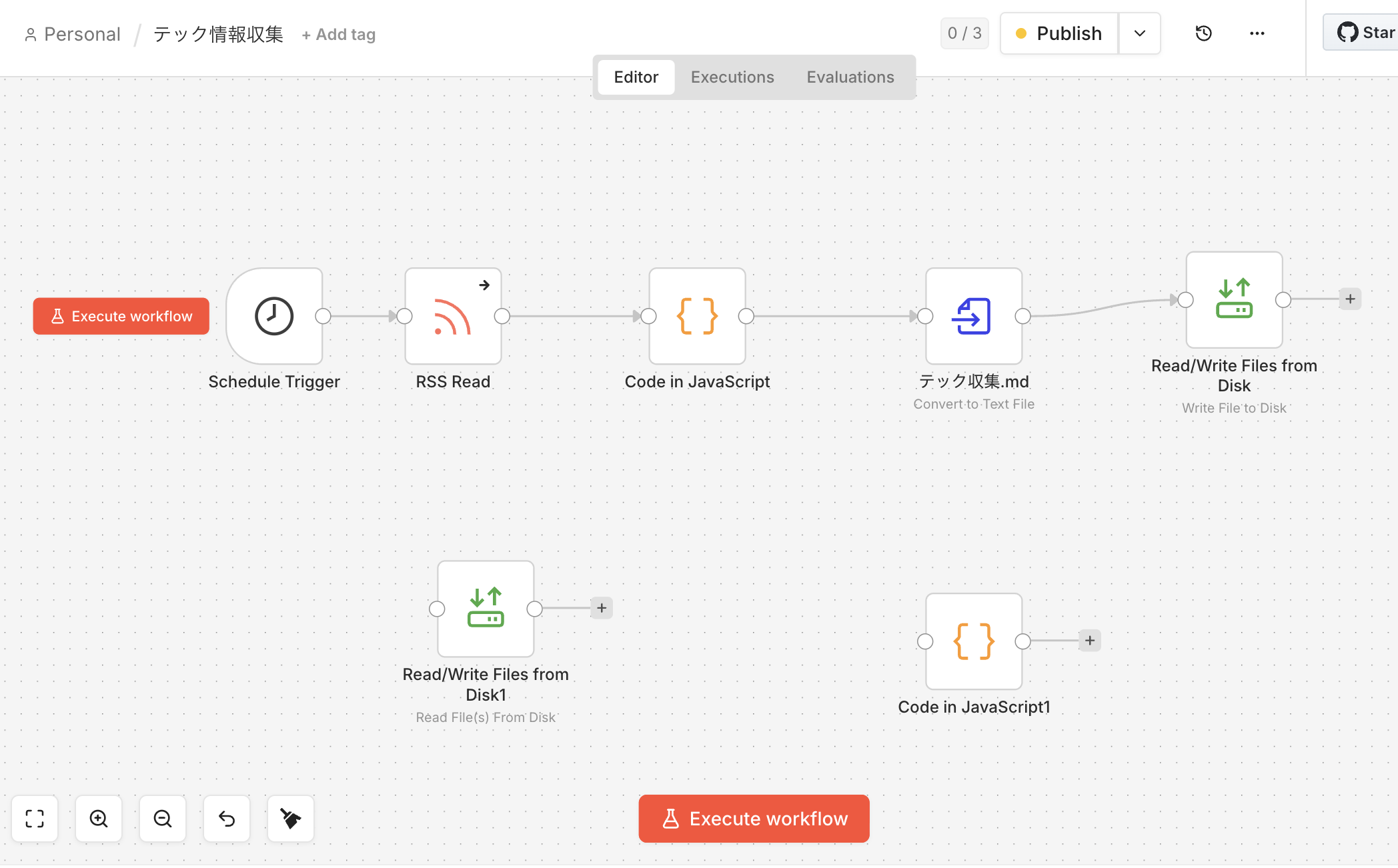Viewport: 1398px width, 868px height.
Task: Click the tidy up nodes icon
Action: 290,818
